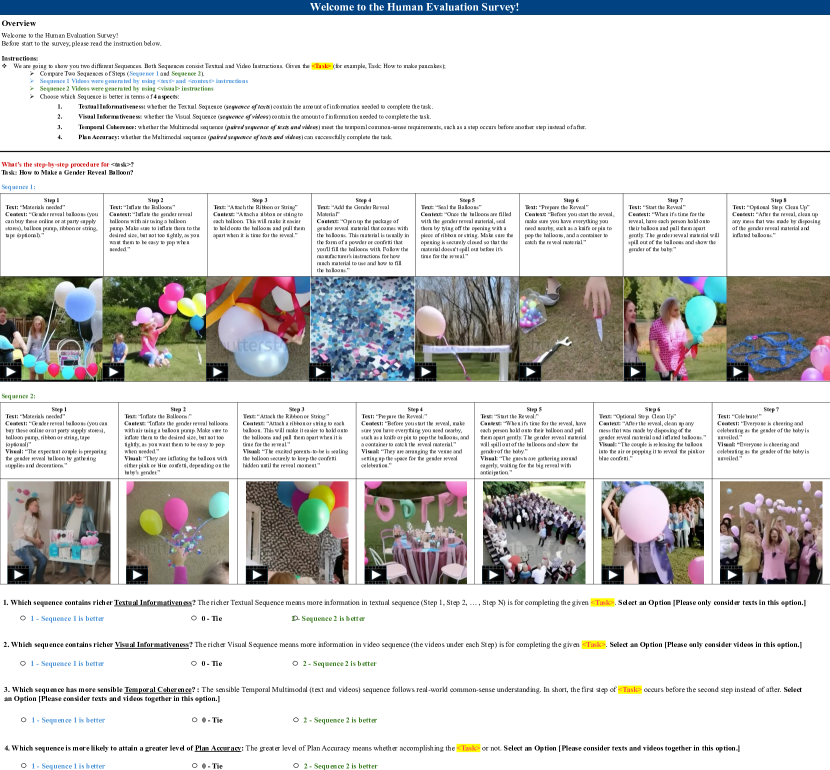Play the Sequence 2 Step 1 video

[19, 574]
